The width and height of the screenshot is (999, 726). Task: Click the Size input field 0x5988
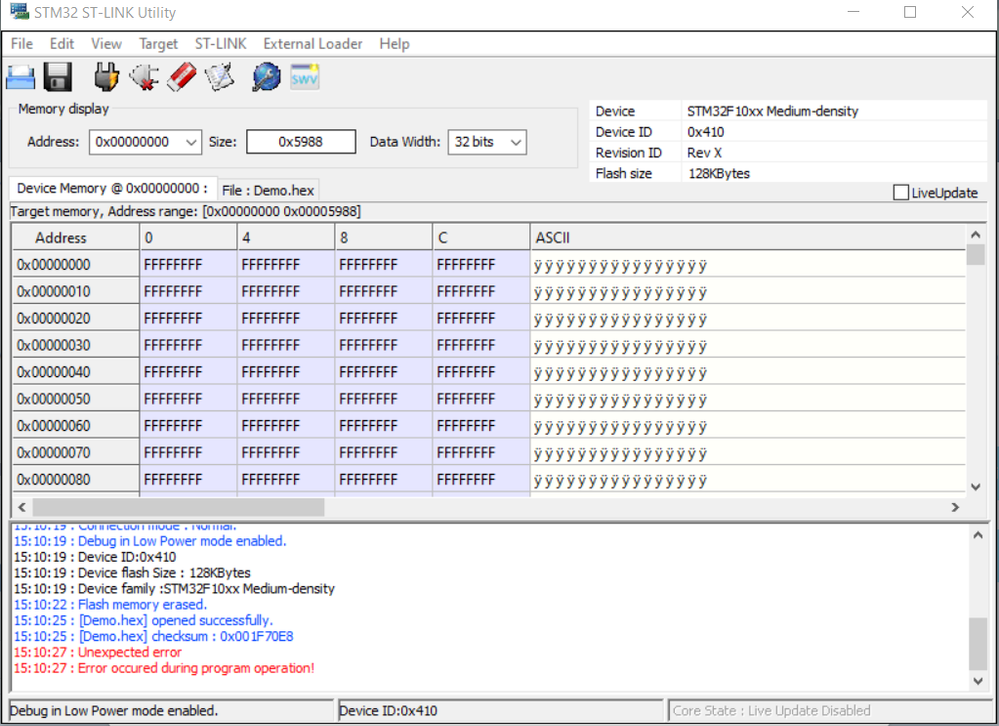pos(301,141)
